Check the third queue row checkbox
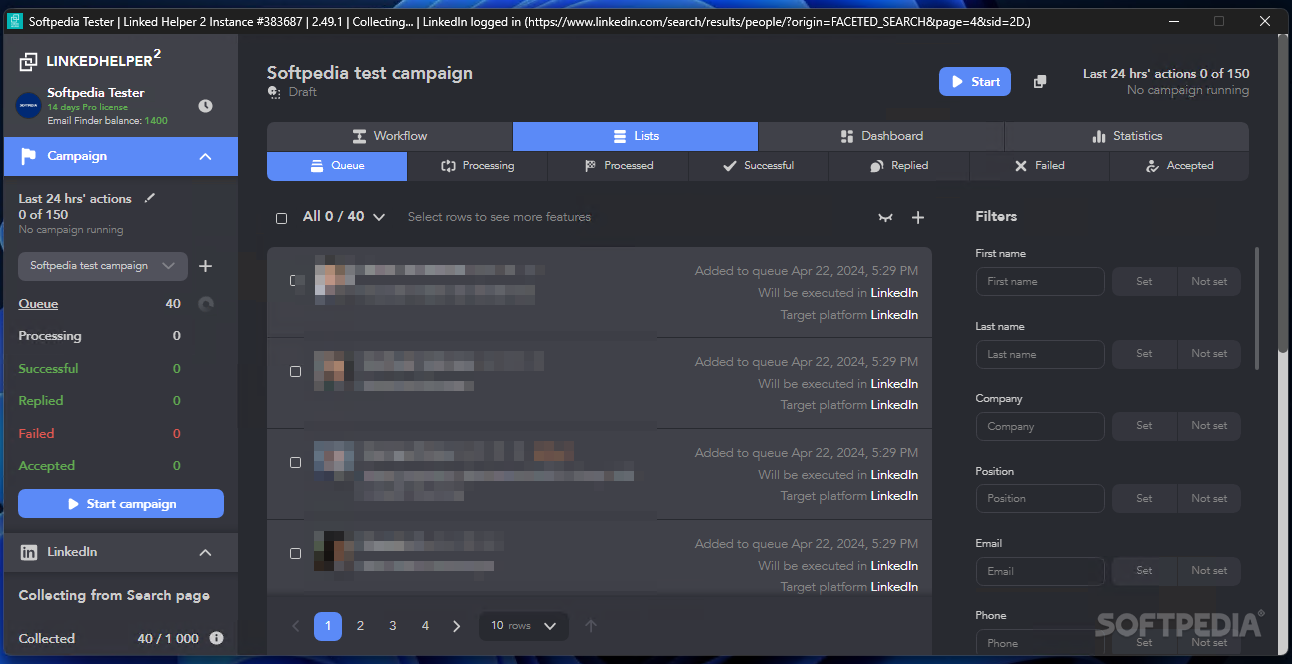Screen dimensions: 1292x664 pyautogui.click(x=295, y=462)
